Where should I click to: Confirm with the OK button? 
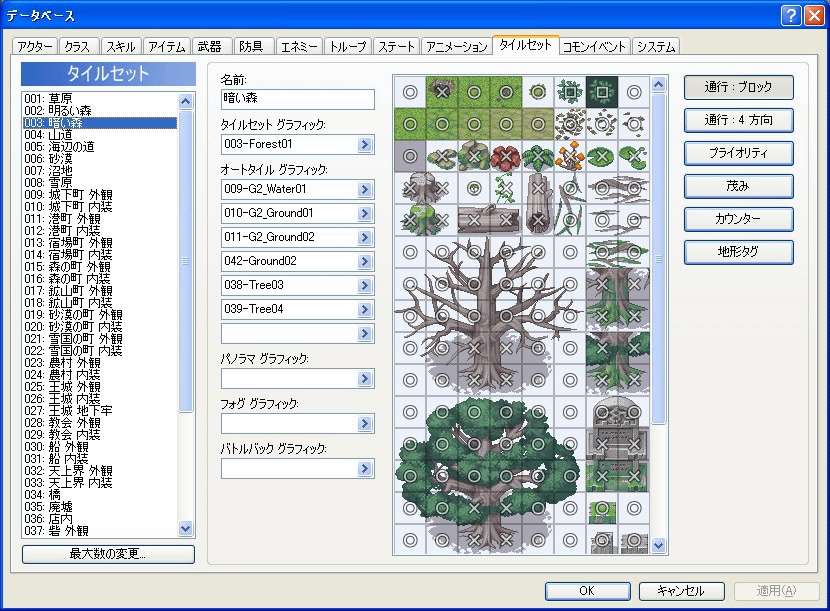[x=587, y=590]
